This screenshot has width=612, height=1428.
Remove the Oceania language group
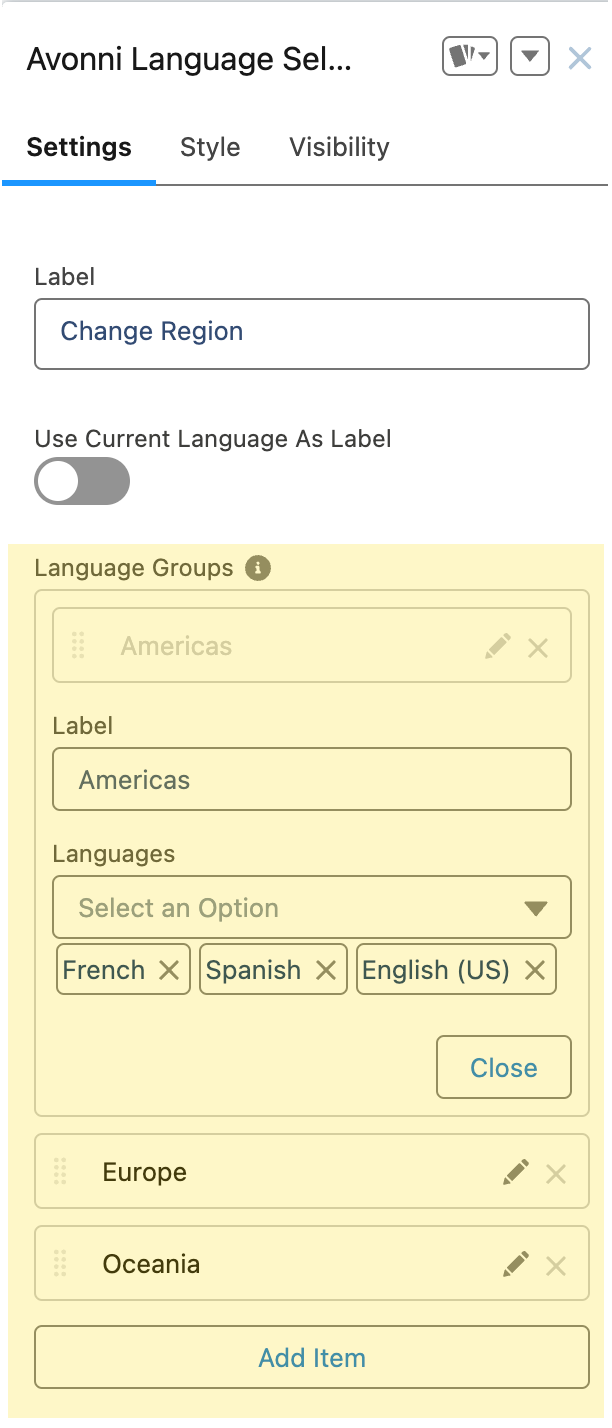556,1265
